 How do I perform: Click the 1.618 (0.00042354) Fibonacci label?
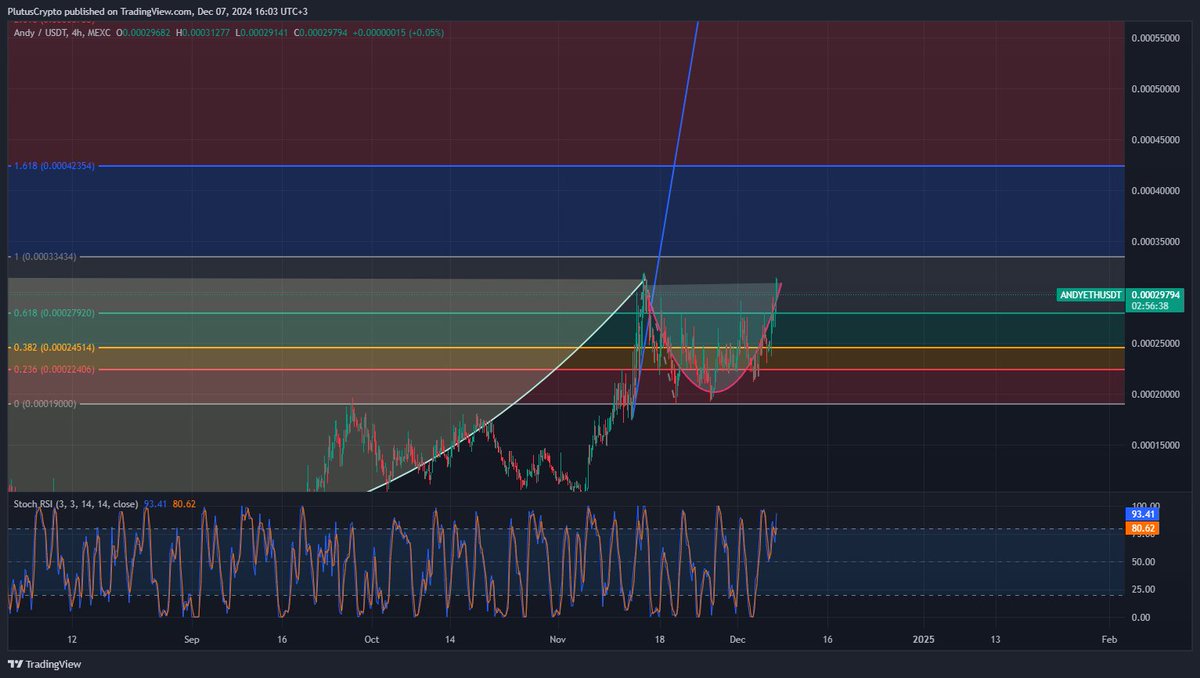53,166
